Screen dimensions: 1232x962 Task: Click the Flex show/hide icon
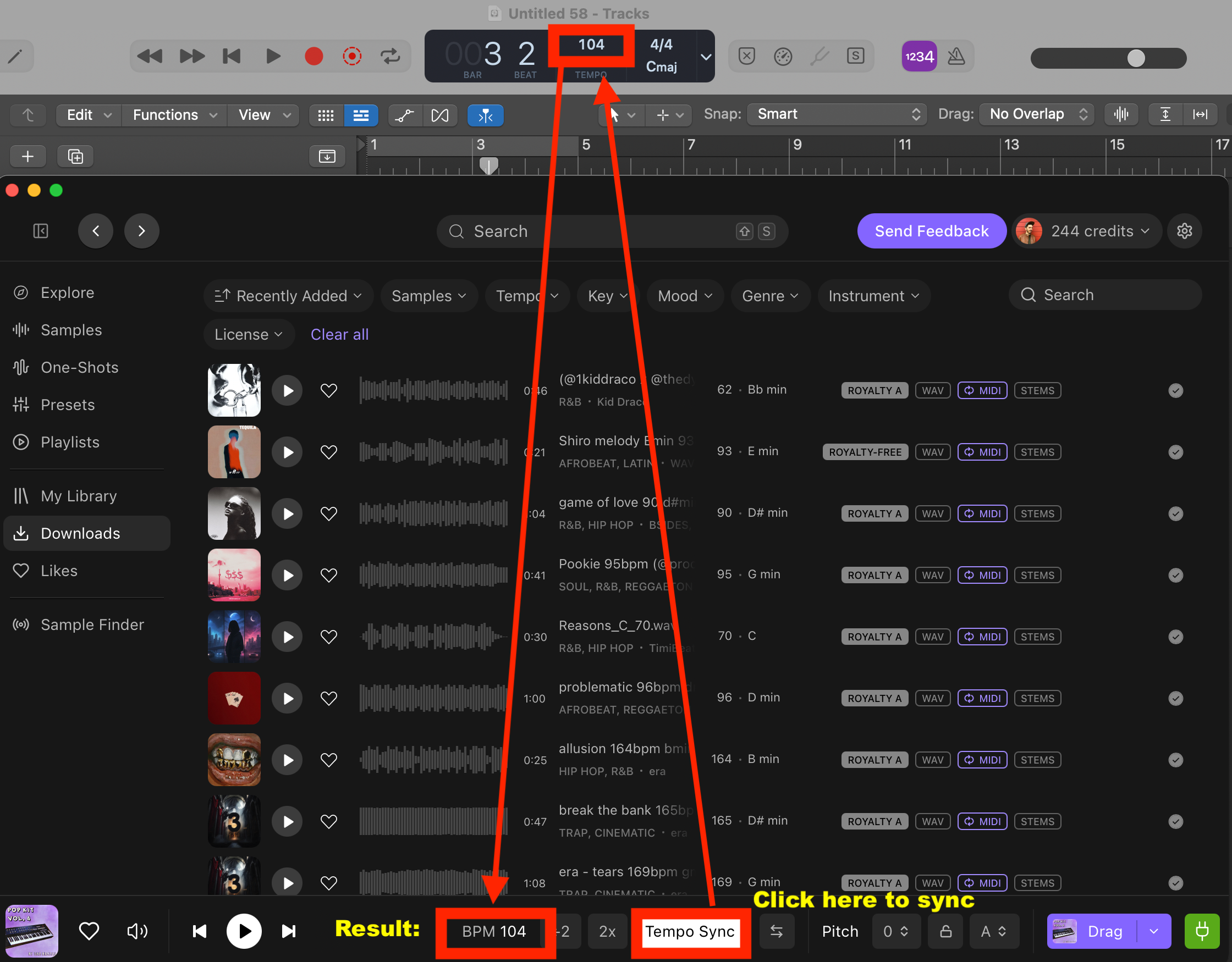440,115
